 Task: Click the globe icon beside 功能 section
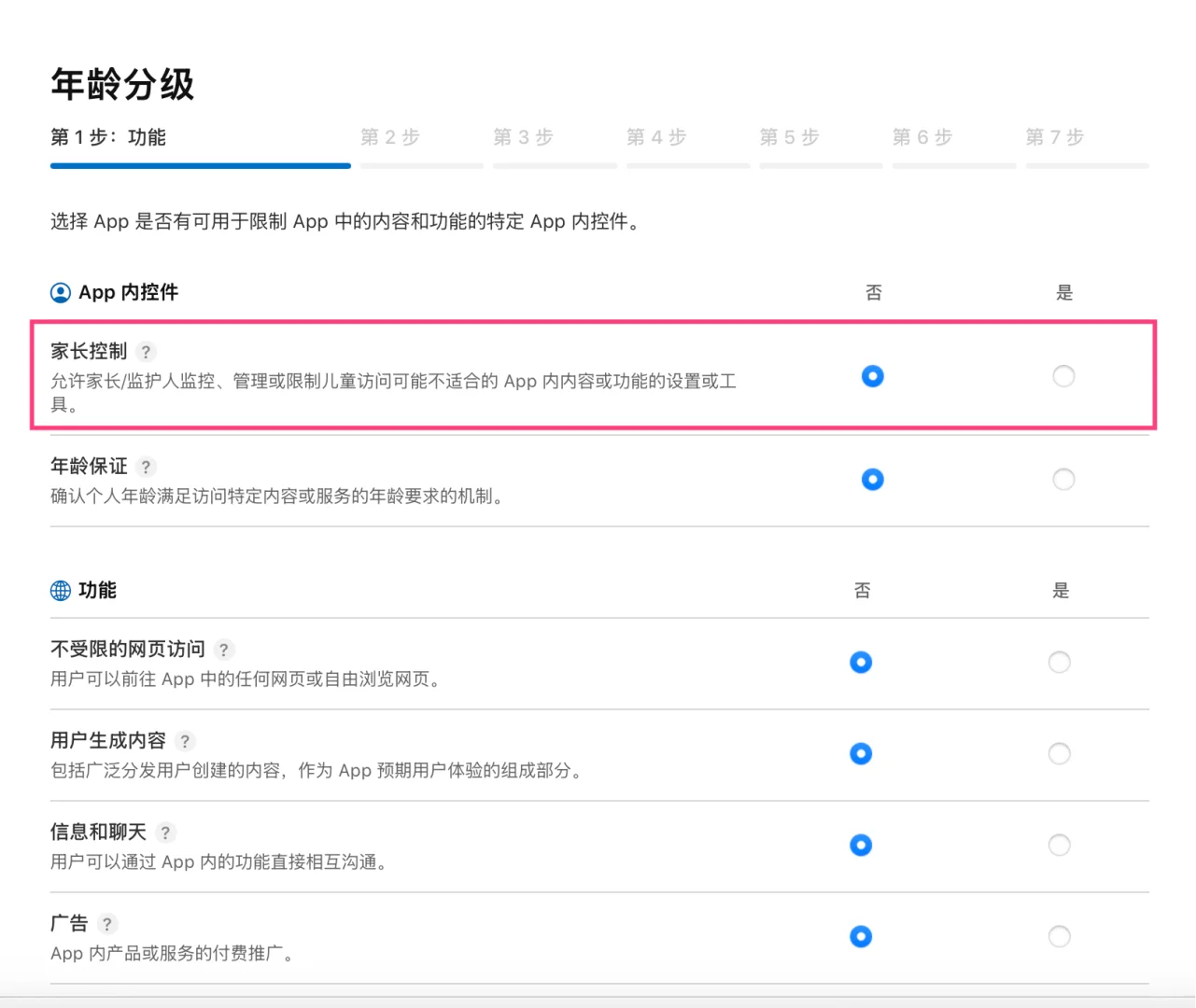coord(60,591)
